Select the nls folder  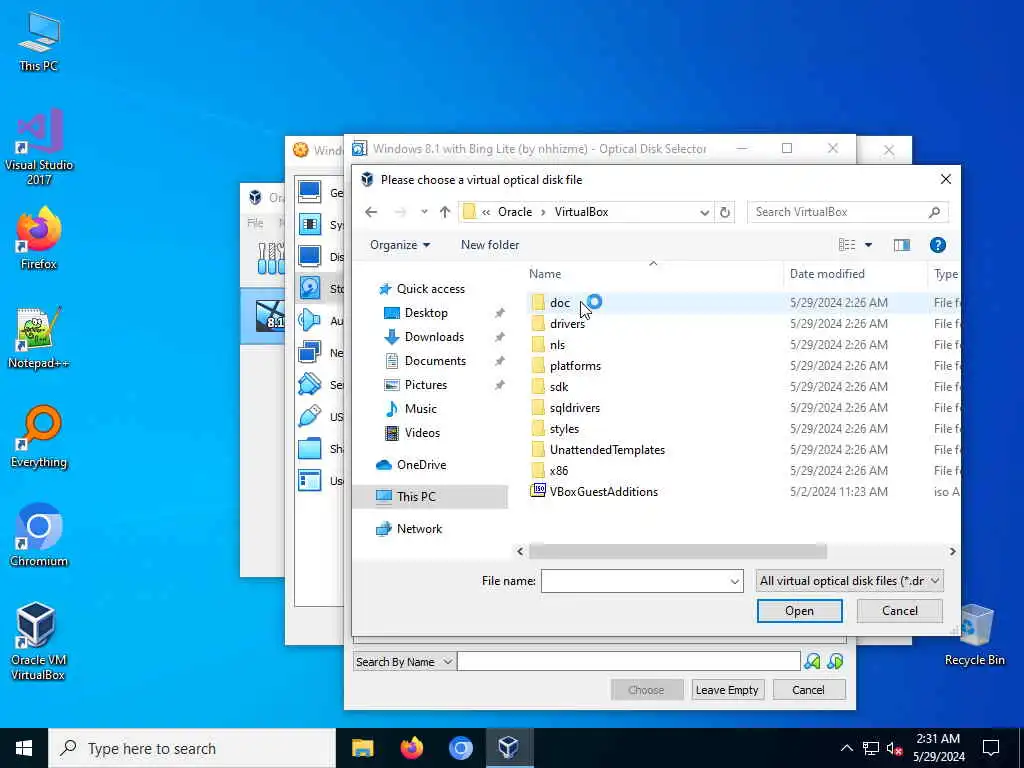click(557, 345)
